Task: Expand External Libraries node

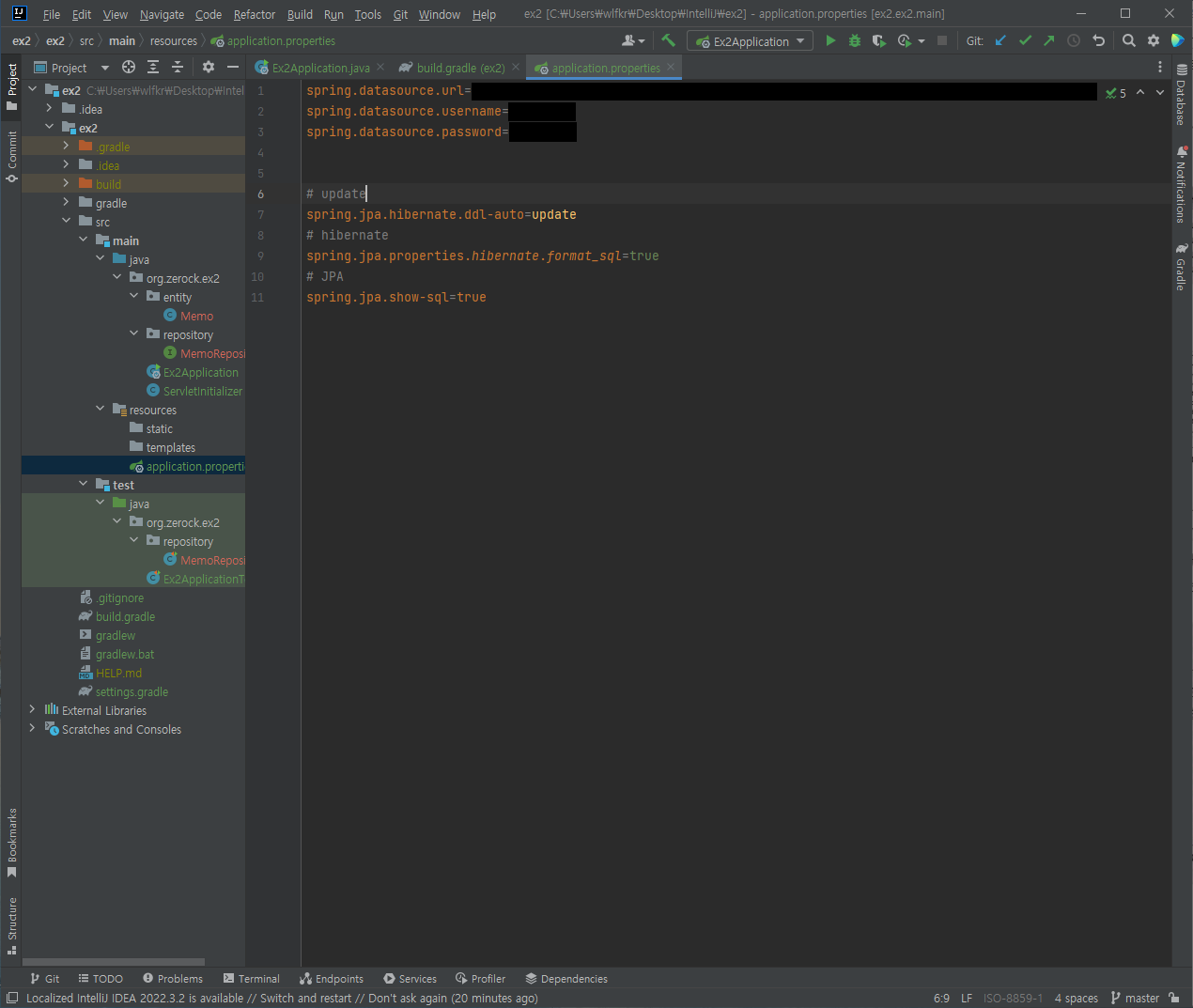Action: point(32,709)
